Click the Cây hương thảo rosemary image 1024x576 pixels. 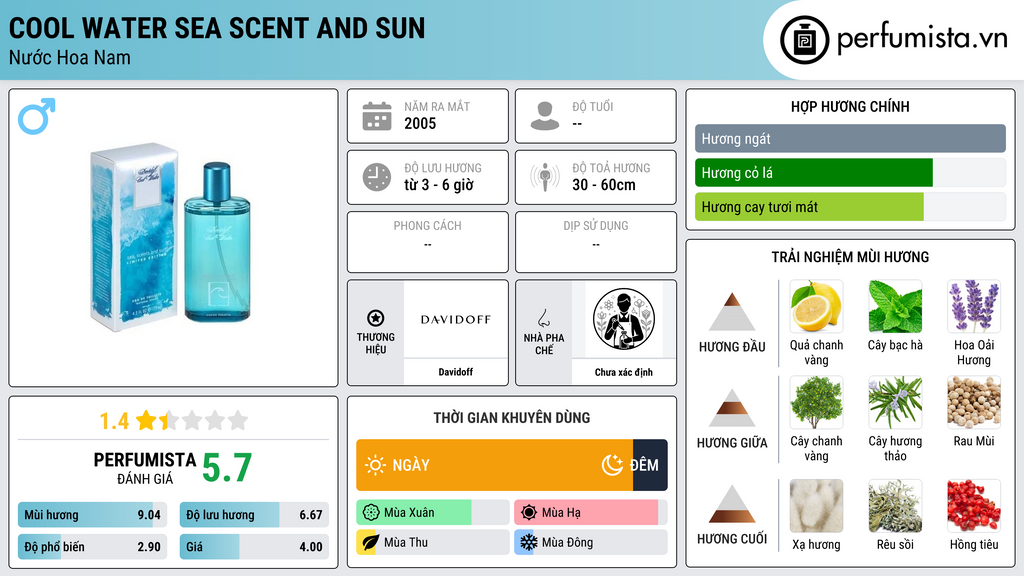tap(895, 402)
